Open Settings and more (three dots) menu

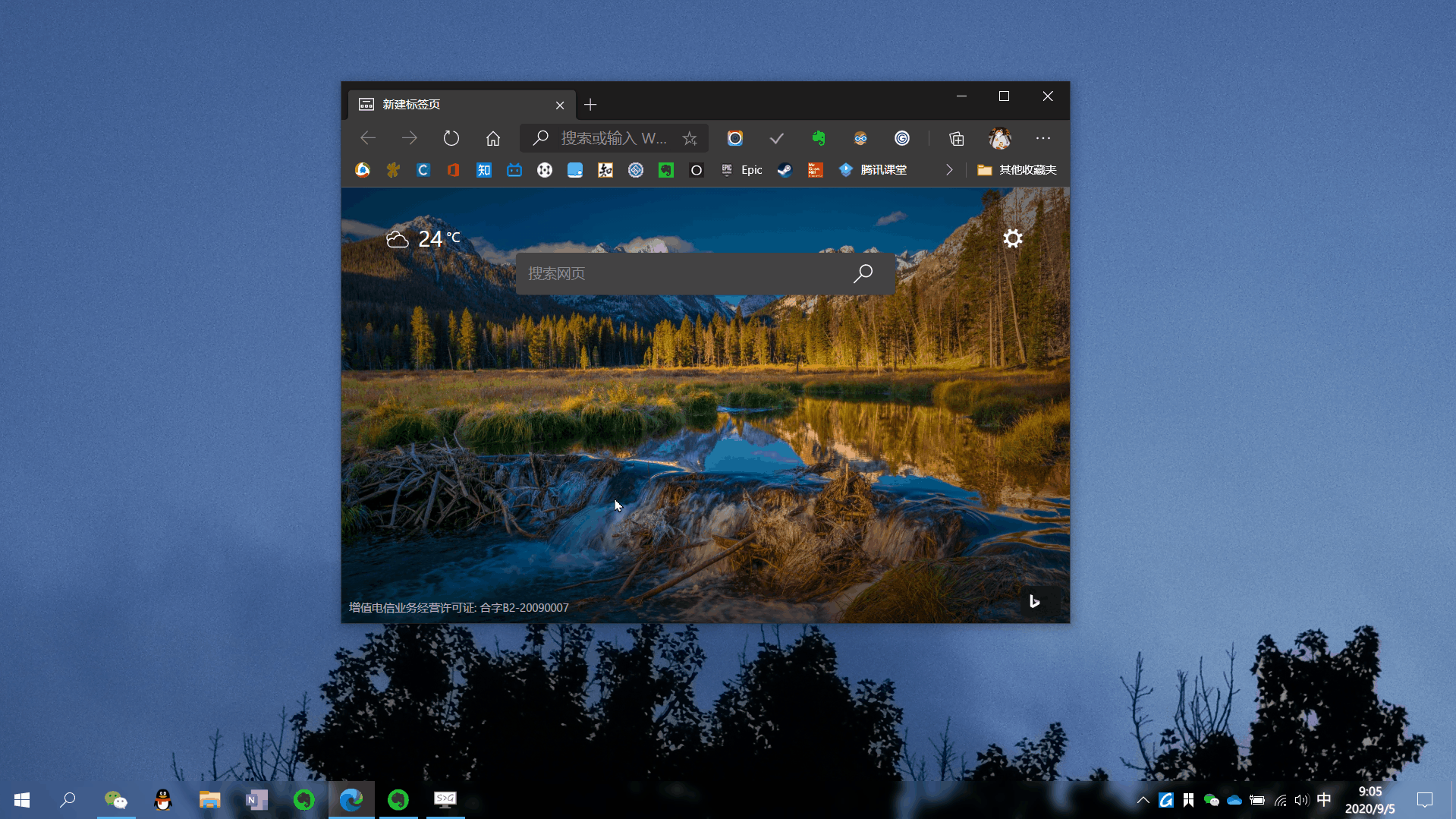[x=1043, y=138]
